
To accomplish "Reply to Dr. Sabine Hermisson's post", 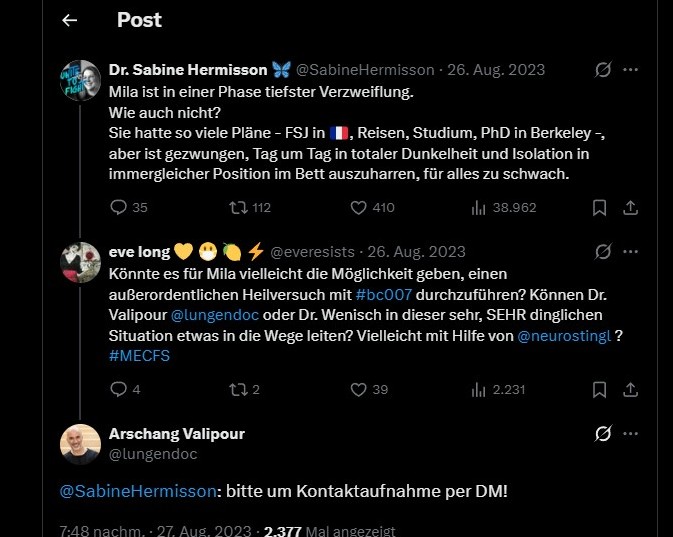I will point(118,208).
